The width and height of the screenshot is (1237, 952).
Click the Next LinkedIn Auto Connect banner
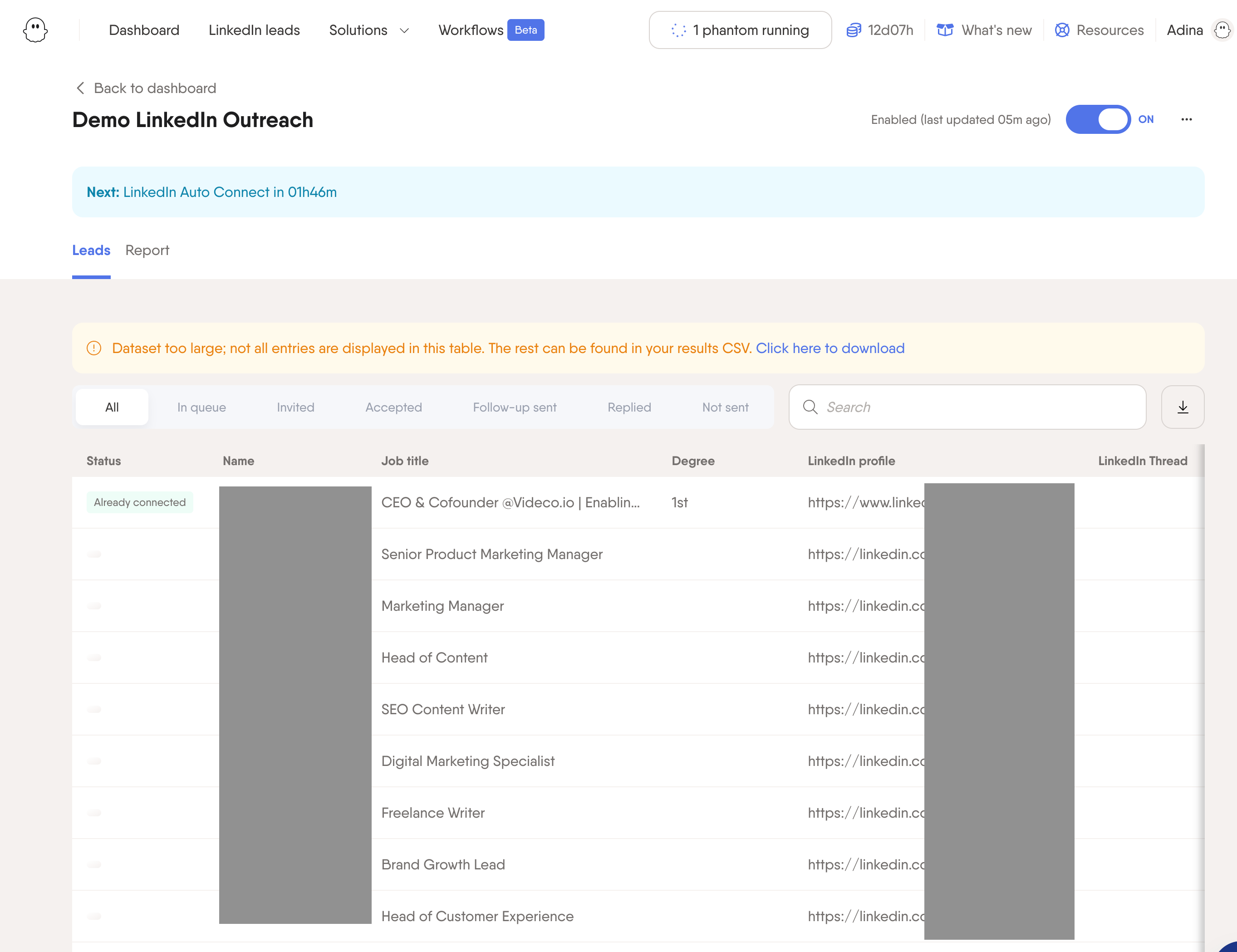pos(638,192)
